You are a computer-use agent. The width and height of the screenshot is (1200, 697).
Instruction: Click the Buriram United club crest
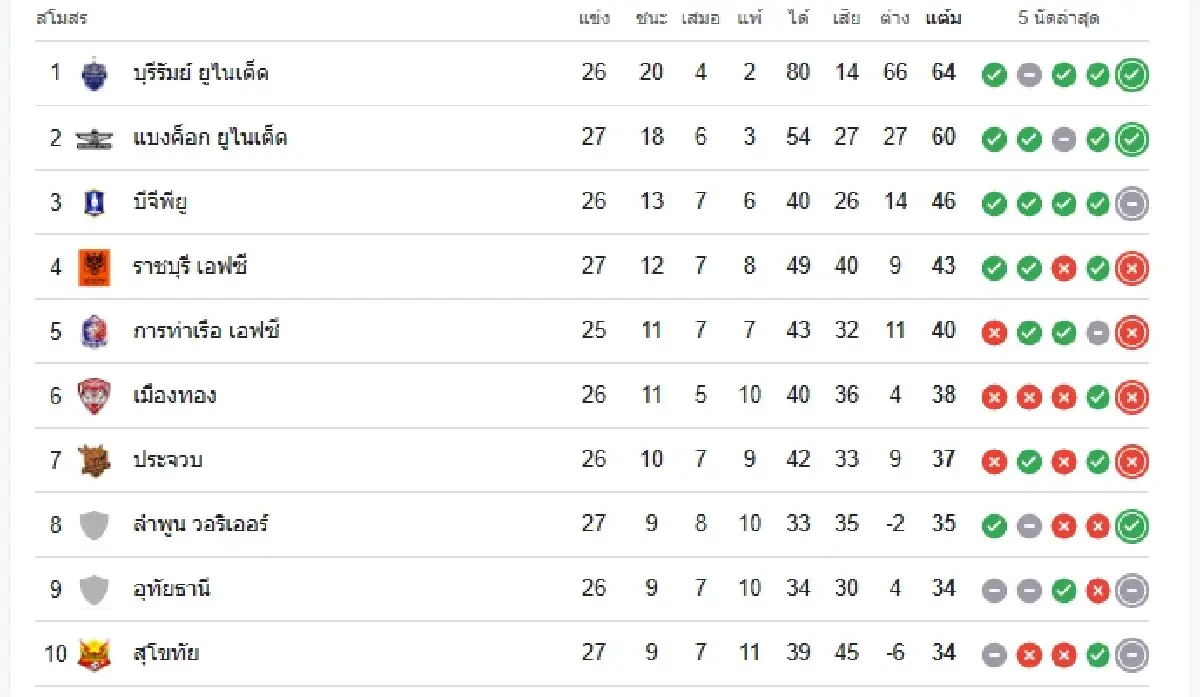click(x=94, y=74)
